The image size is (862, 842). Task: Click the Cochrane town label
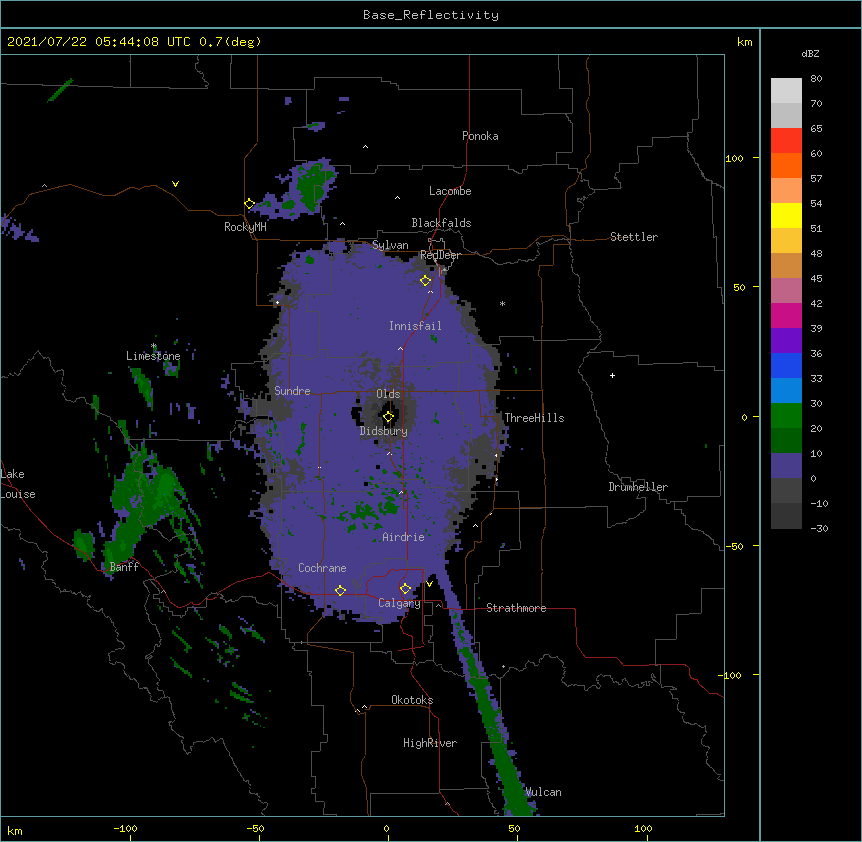[322, 568]
